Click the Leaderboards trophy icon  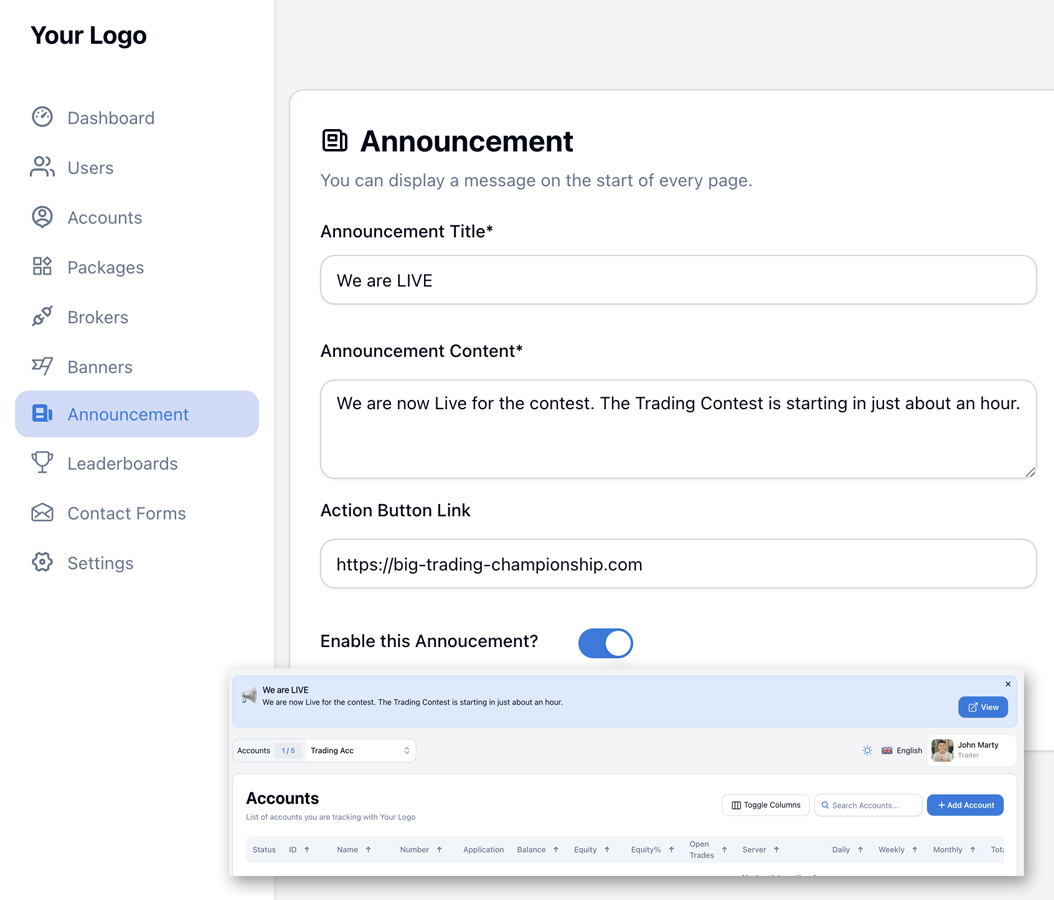coord(42,462)
